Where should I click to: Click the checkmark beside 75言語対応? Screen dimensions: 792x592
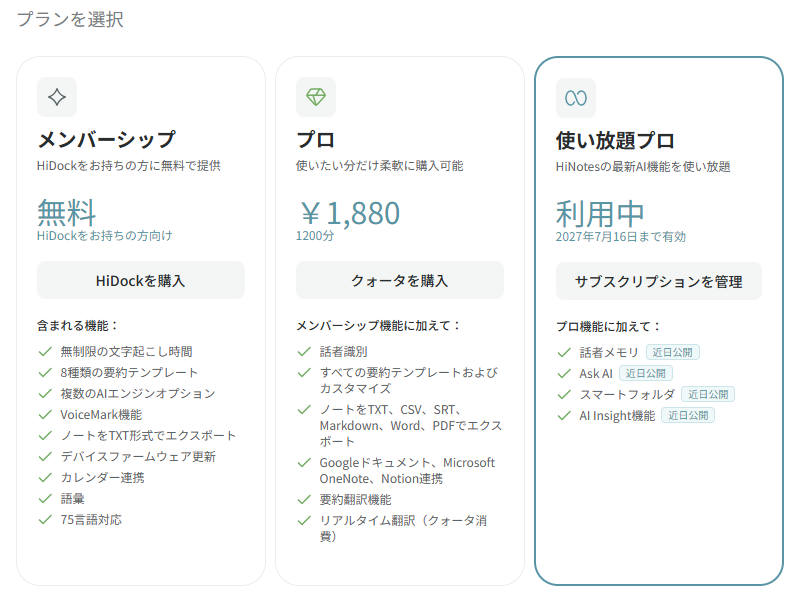45,519
